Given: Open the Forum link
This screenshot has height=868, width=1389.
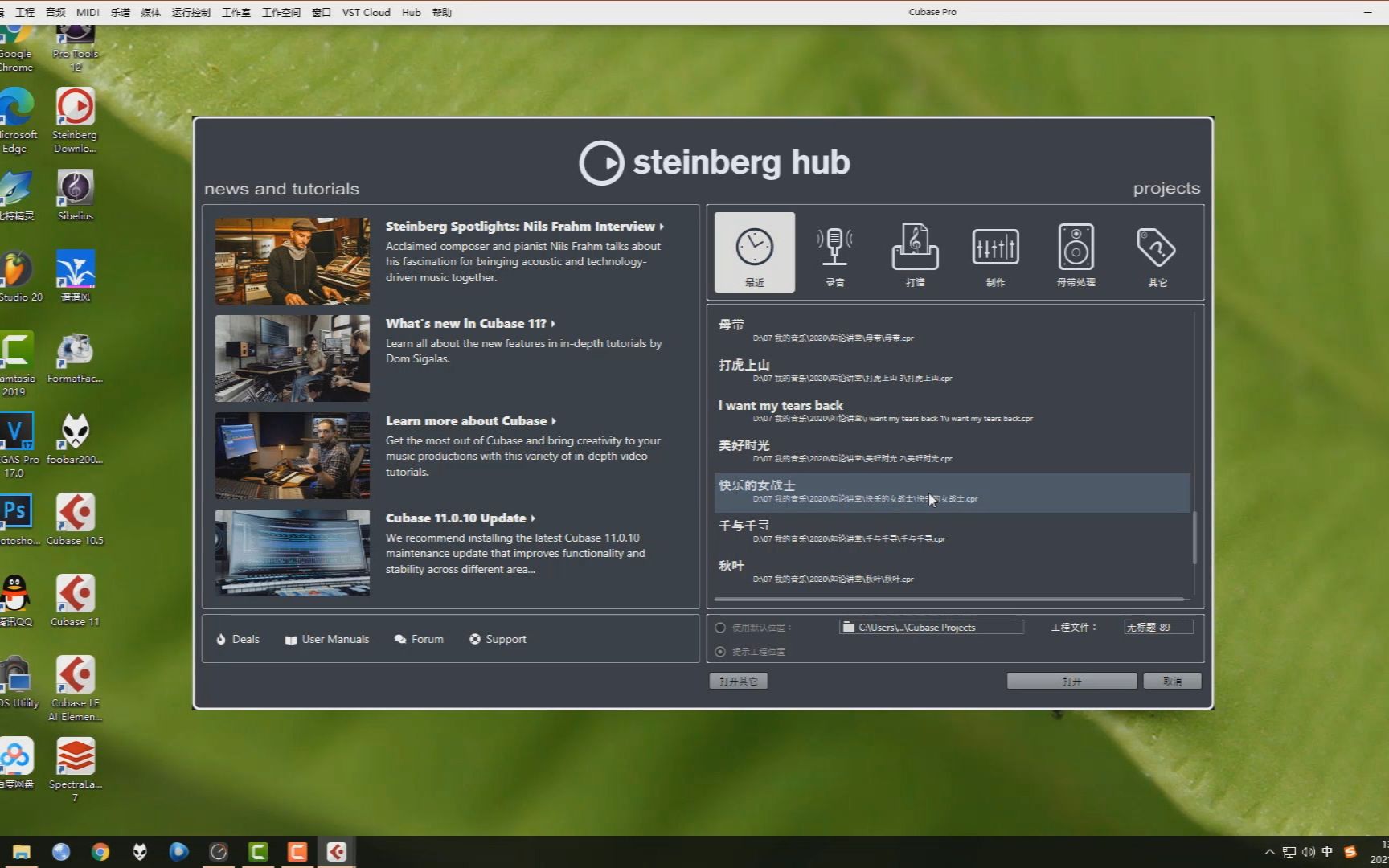Looking at the screenshot, I should (x=419, y=639).
